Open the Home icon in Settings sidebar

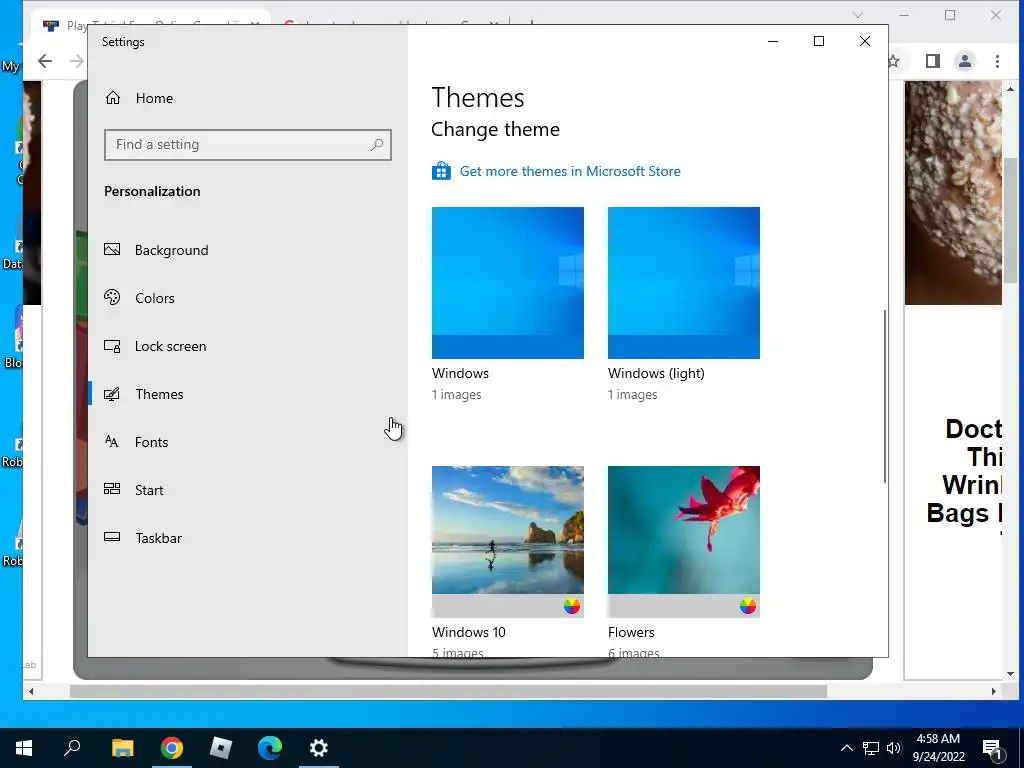(x=113, y=98)
